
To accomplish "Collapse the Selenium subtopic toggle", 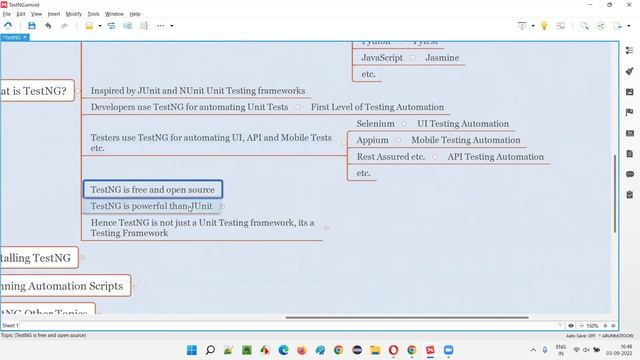I will pyautogui.click(x=404, y=124).
